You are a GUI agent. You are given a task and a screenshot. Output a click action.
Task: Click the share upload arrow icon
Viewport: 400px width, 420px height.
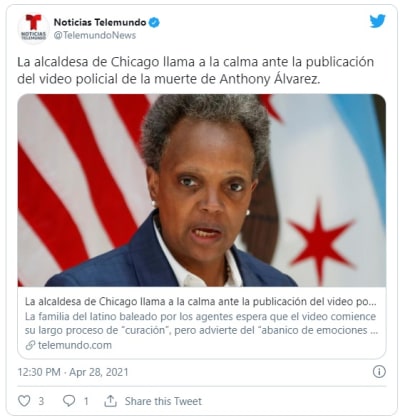pyautogui.click(x=110, y=401)
